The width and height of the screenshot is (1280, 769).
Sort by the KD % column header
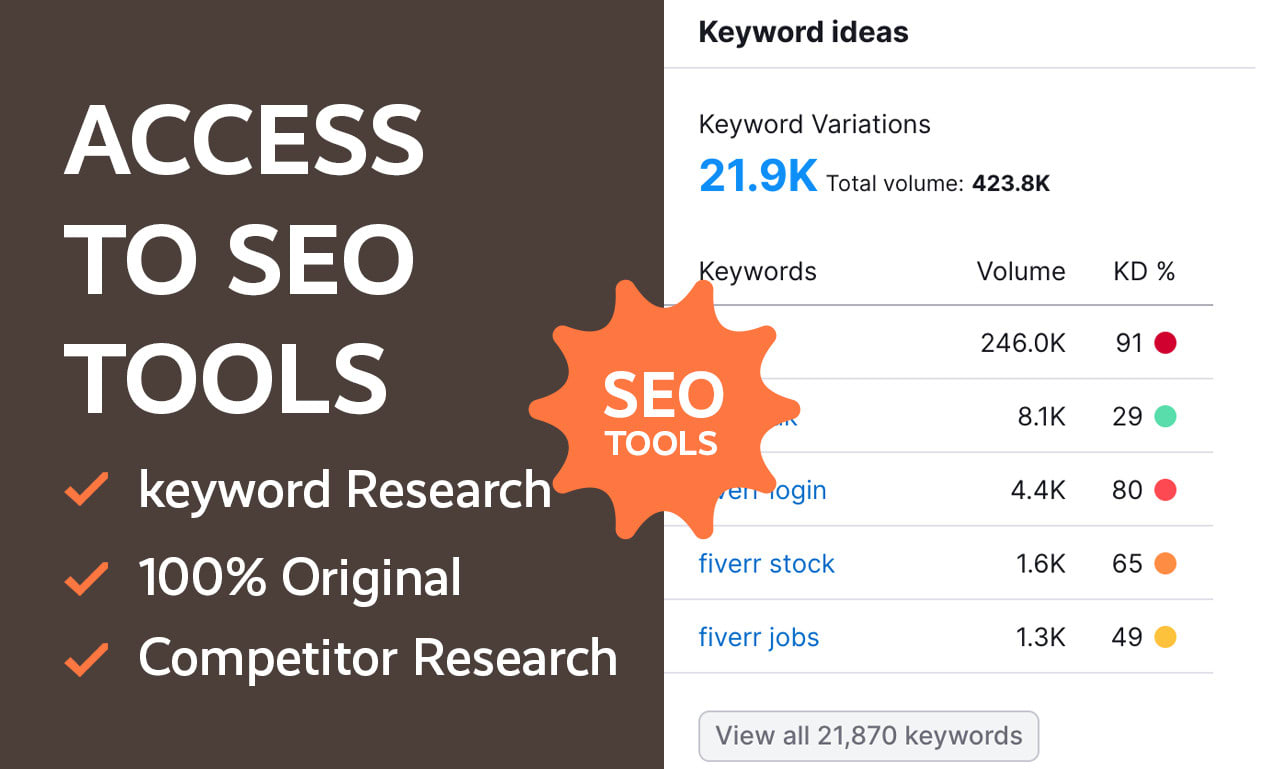(x=1144, y=271)
